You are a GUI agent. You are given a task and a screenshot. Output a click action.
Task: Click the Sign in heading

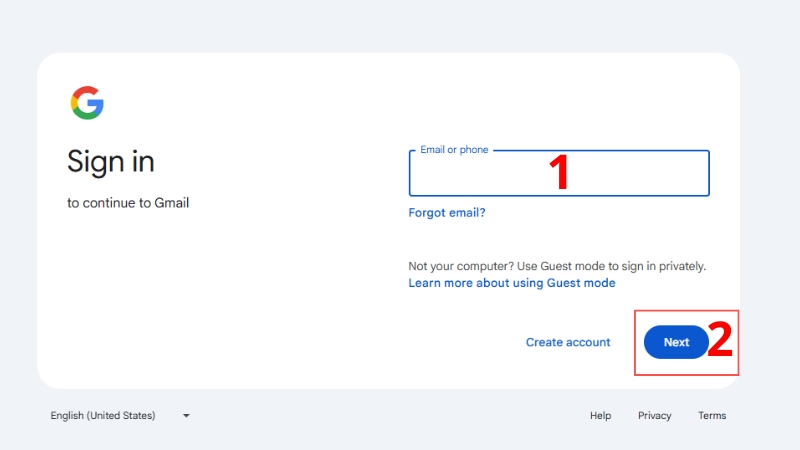110,161
